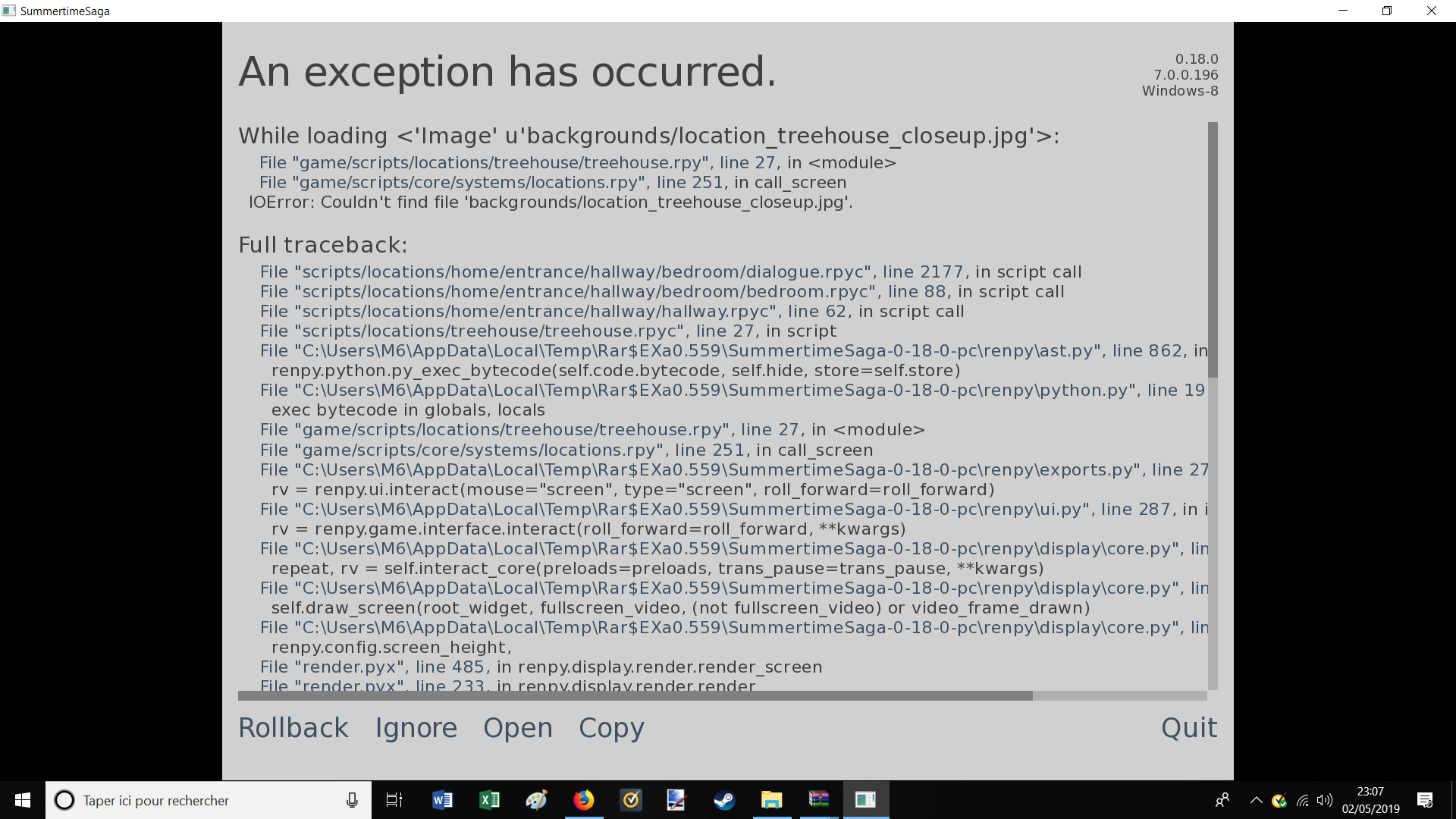Open the volume control in the system tray
The width and height of the screenshot is (1456, 819).
tap(1325, 800)
